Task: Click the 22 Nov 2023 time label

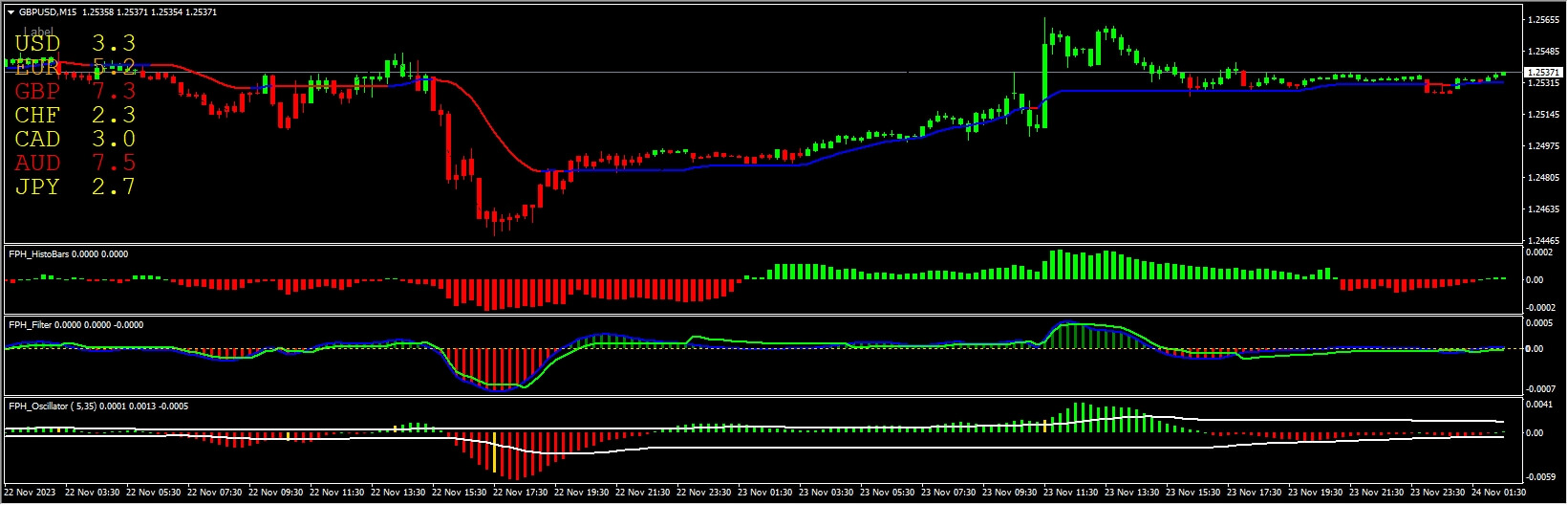Action: 31,493
